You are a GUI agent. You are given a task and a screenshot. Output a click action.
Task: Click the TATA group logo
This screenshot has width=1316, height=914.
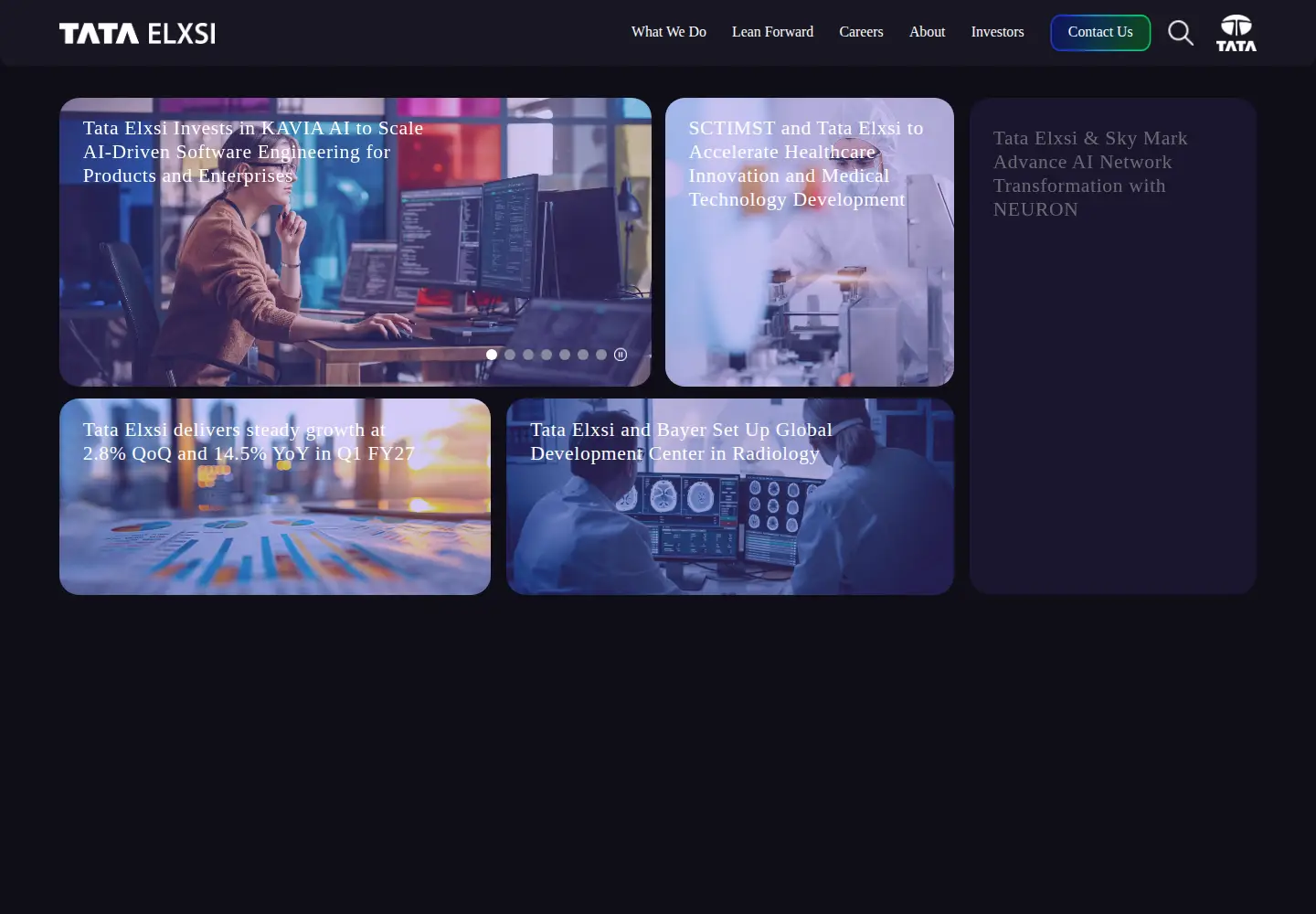pyautogui.click(x=1236, y=33)
